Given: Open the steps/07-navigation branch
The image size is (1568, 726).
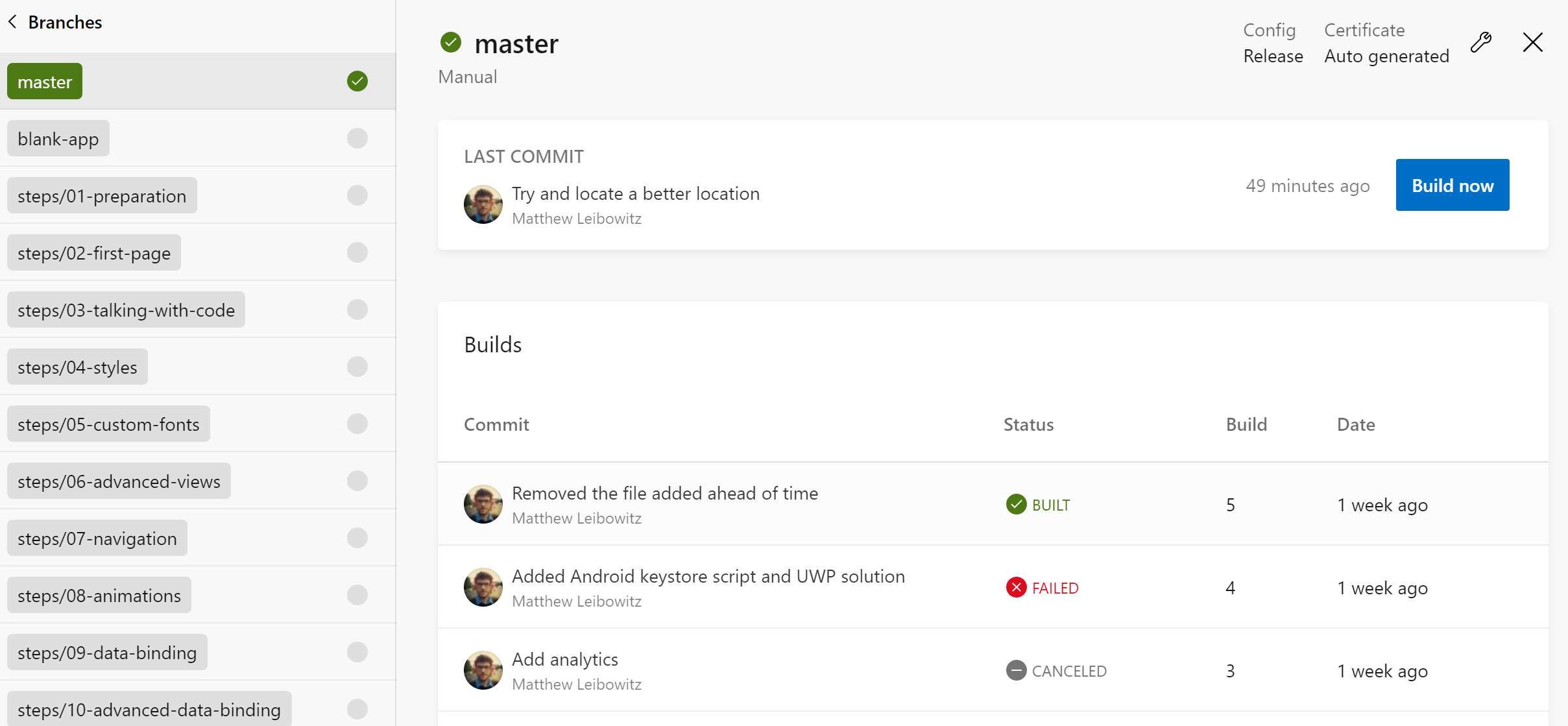Looking at the screenshot, I should 96,538.
